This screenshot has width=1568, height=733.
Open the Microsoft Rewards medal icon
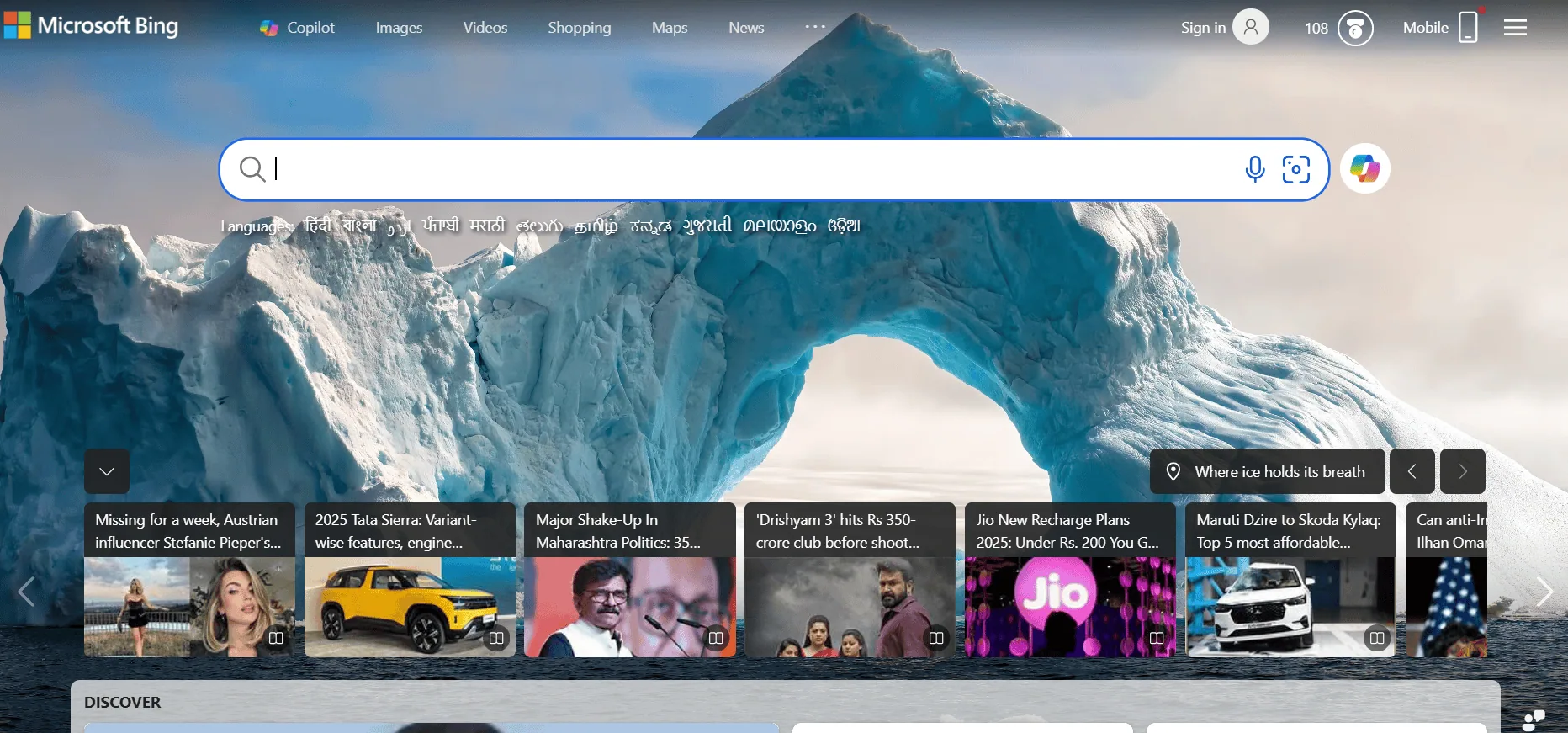(x=1354, y=28)
